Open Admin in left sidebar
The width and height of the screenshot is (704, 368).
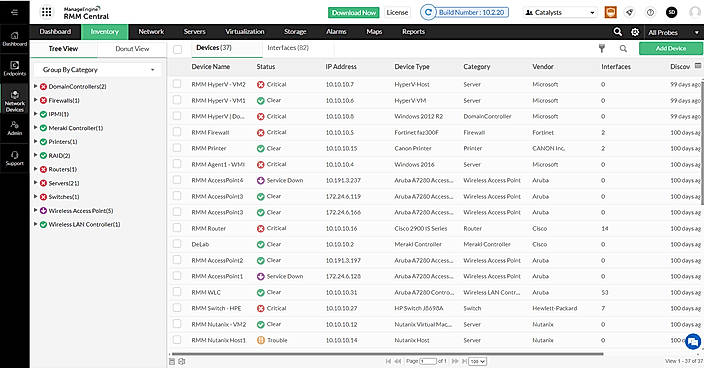[14, 128]
